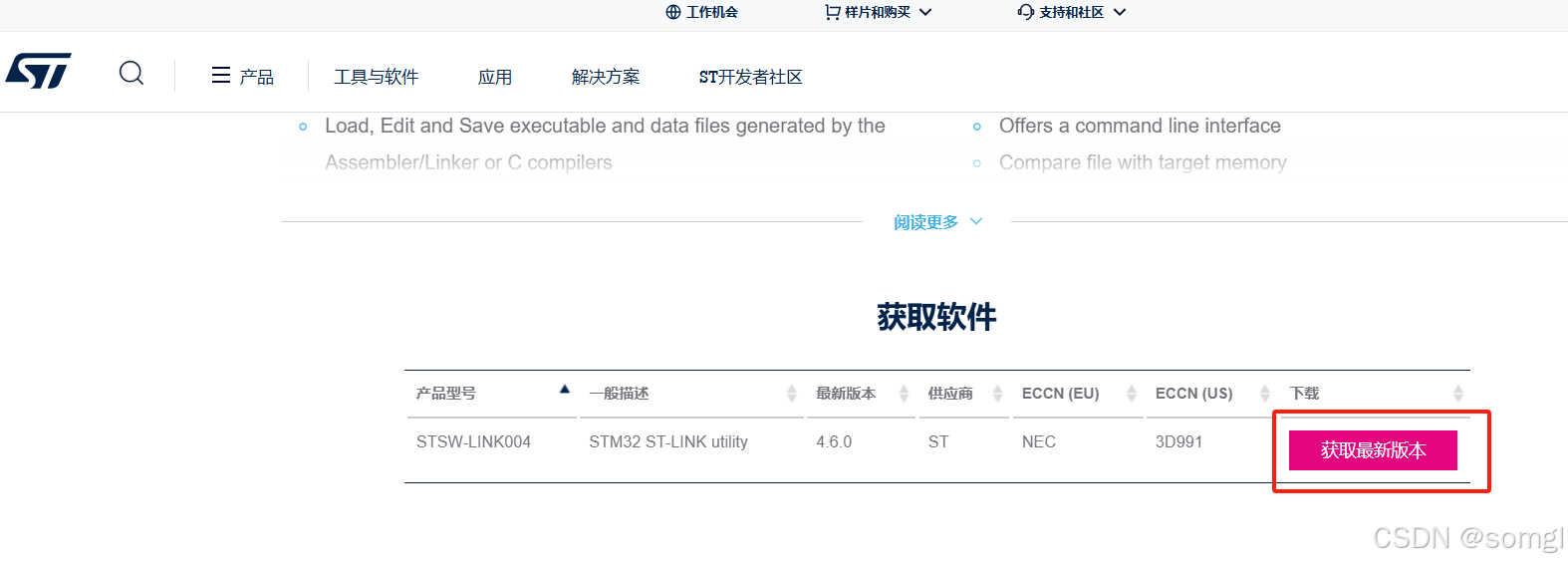The image size is (1568, 565).
Task: Click the NEC cell
Action: pos(1038,441)
